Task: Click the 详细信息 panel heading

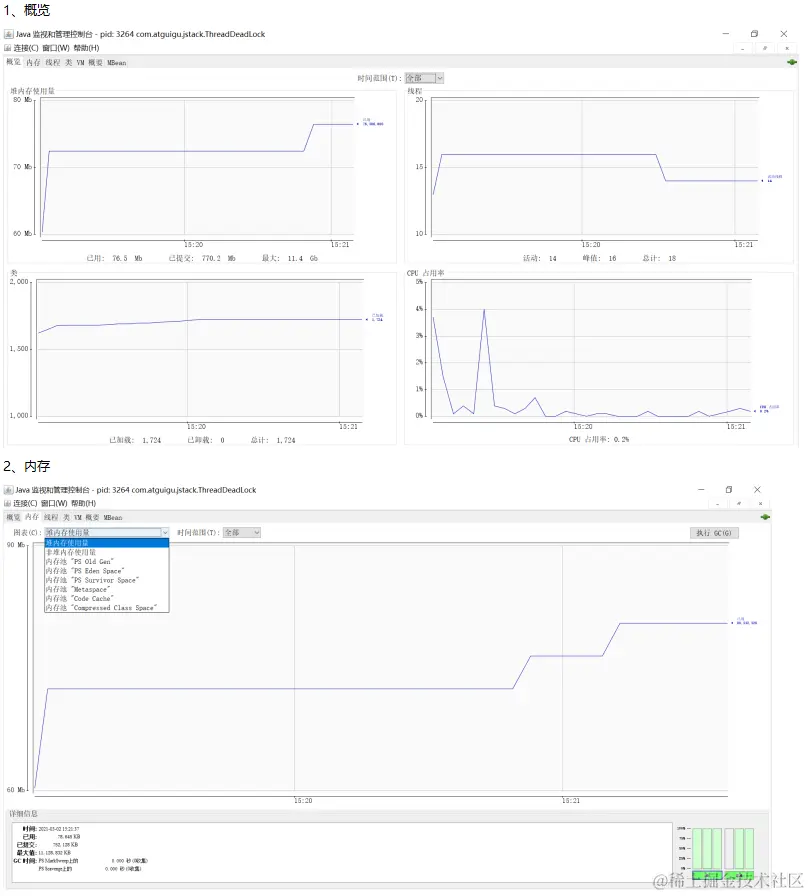Action: (x=23, y=814)
